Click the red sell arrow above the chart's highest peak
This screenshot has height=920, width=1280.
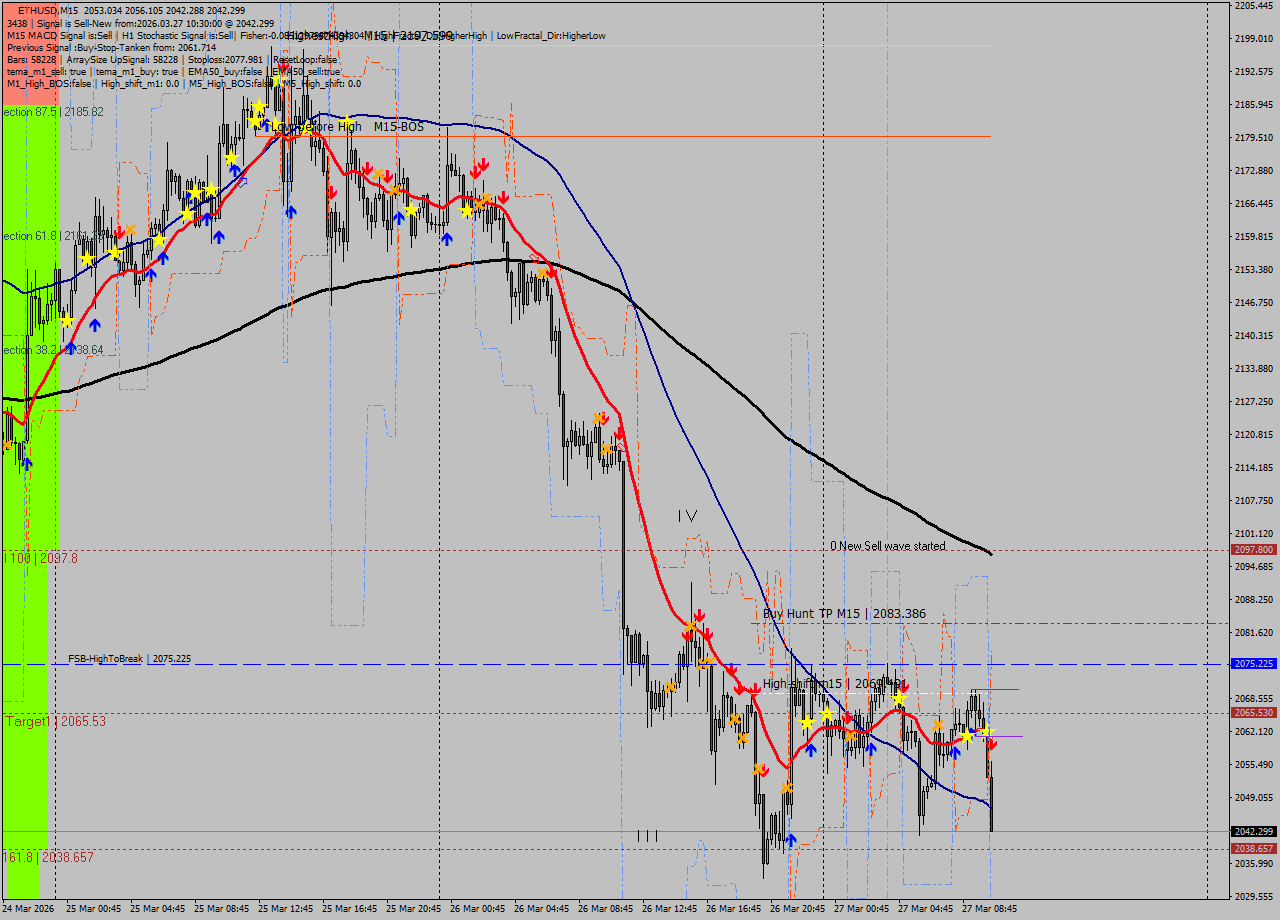(x=284, y=68)
